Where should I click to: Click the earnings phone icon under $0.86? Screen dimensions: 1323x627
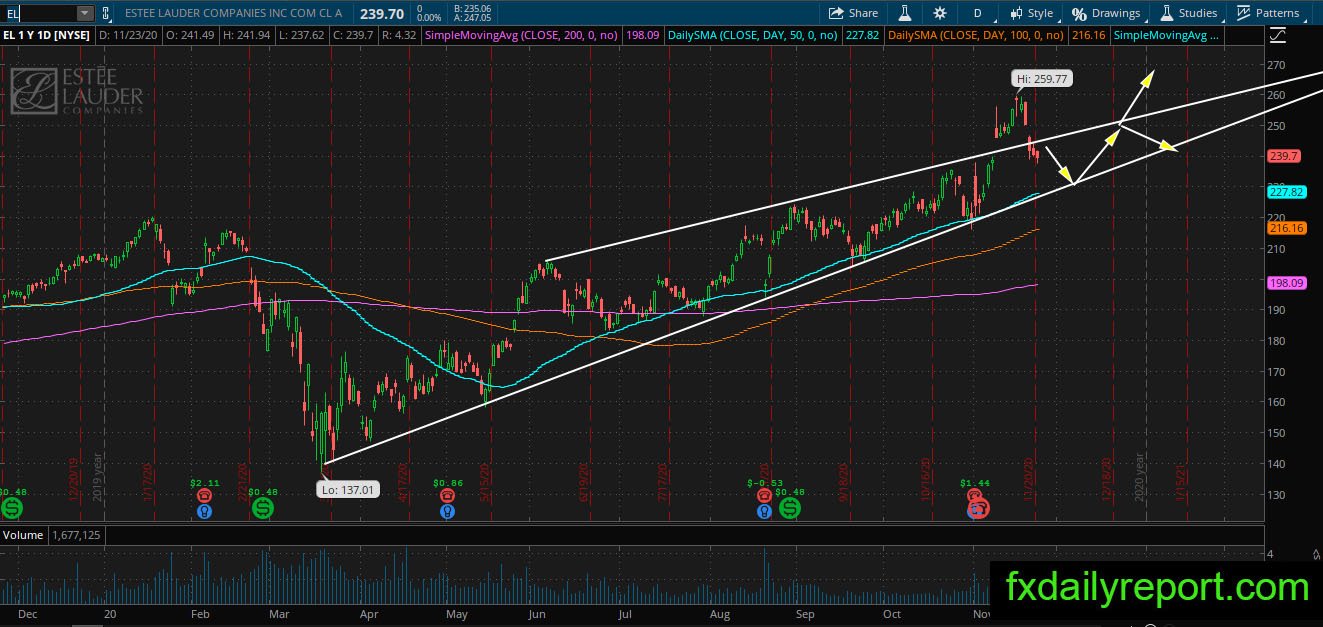pyautogui.click(x=448, y=494)
